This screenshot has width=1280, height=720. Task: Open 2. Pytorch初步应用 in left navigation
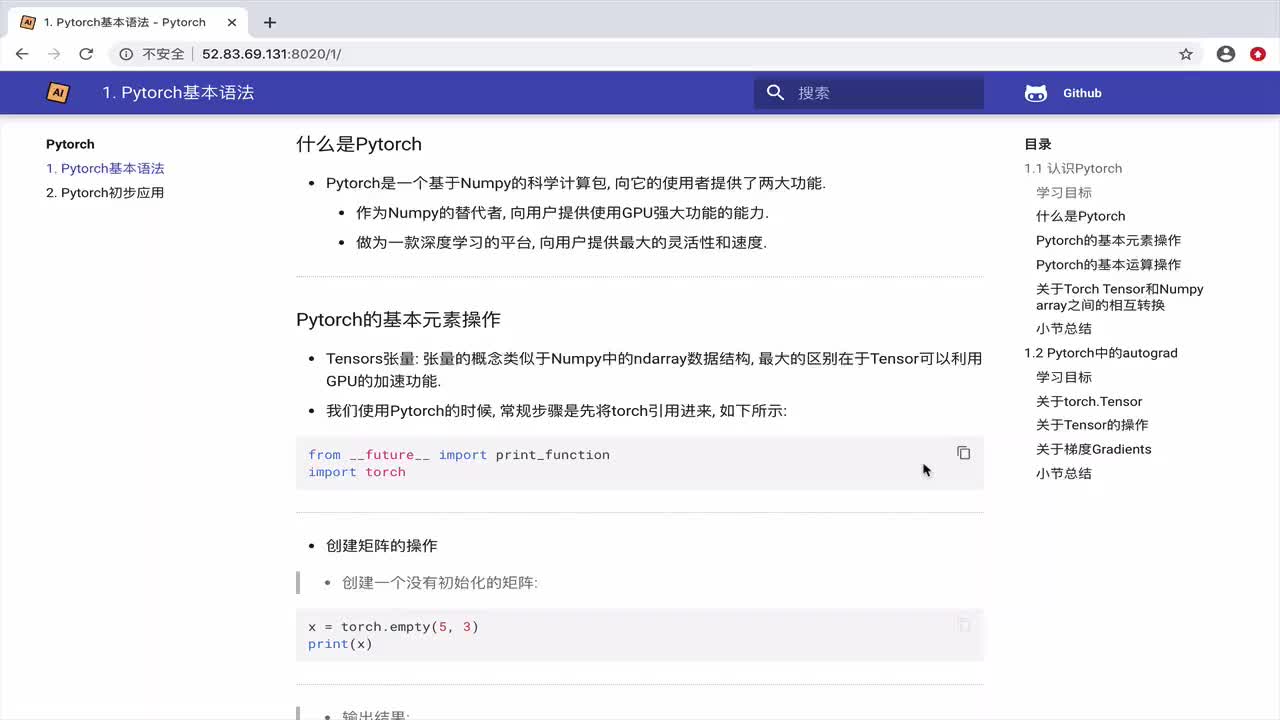(105, 193)
